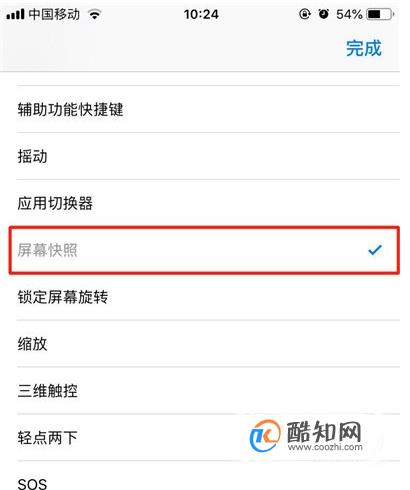Screen dimensions: 410x490
Task: Open the www.coozhi.com watermark link
Action: pyautogui.click(x=325, y=447)
